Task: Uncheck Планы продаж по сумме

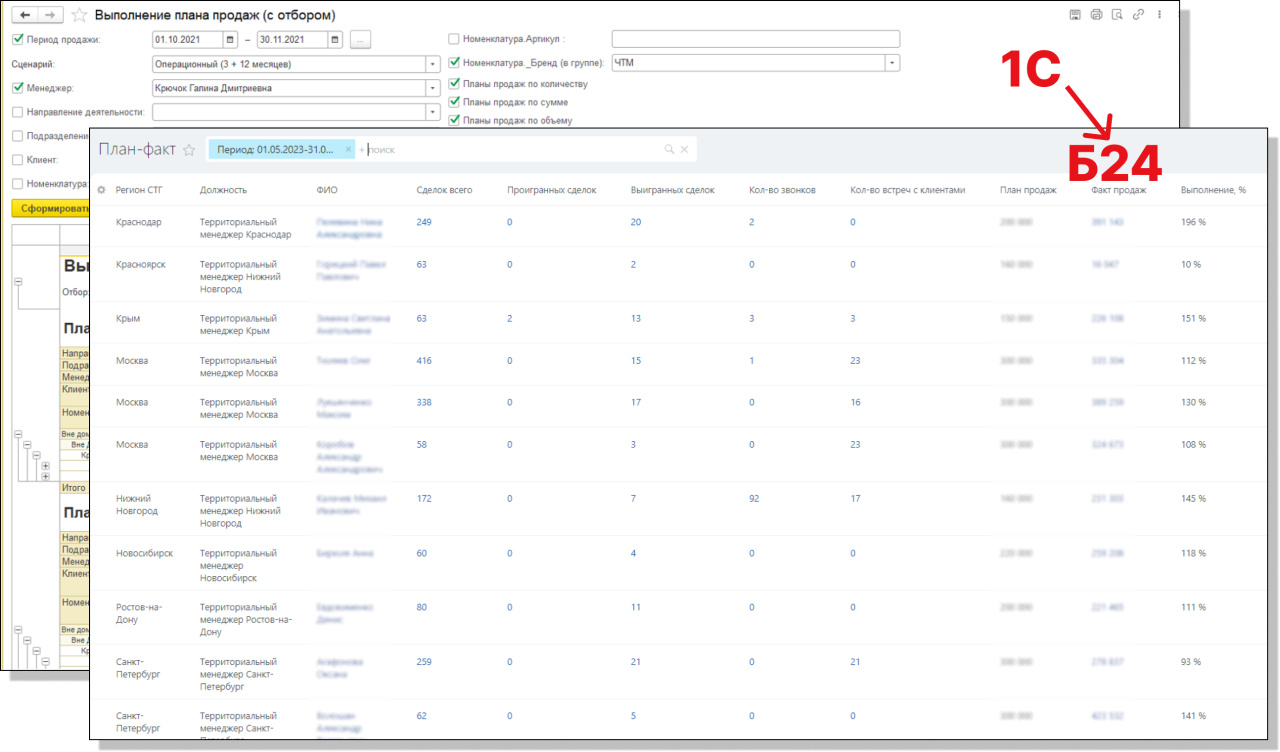Action: (454, 102)
